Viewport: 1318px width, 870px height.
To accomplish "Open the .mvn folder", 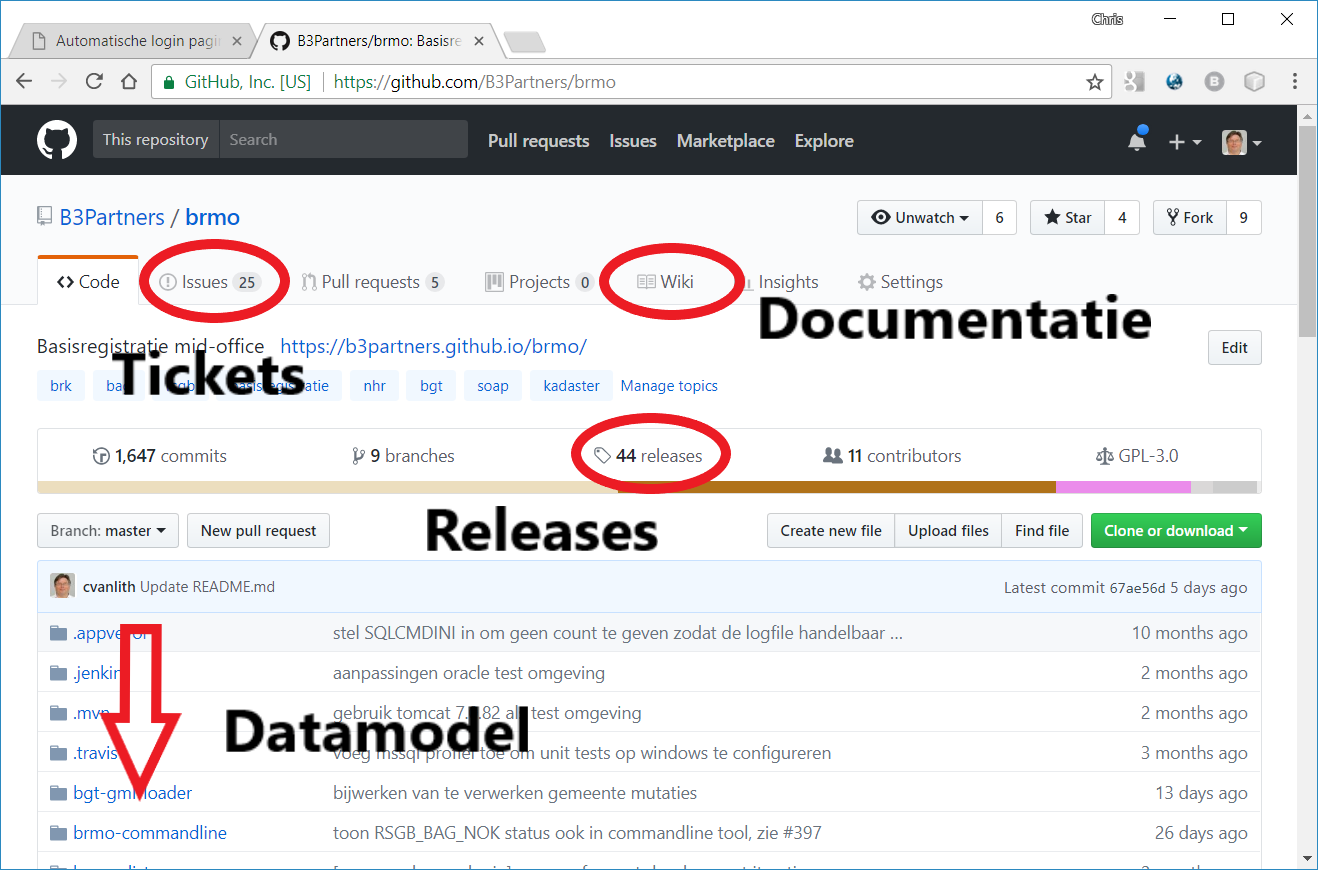I will pyautogui.click(x=91, y=713).
